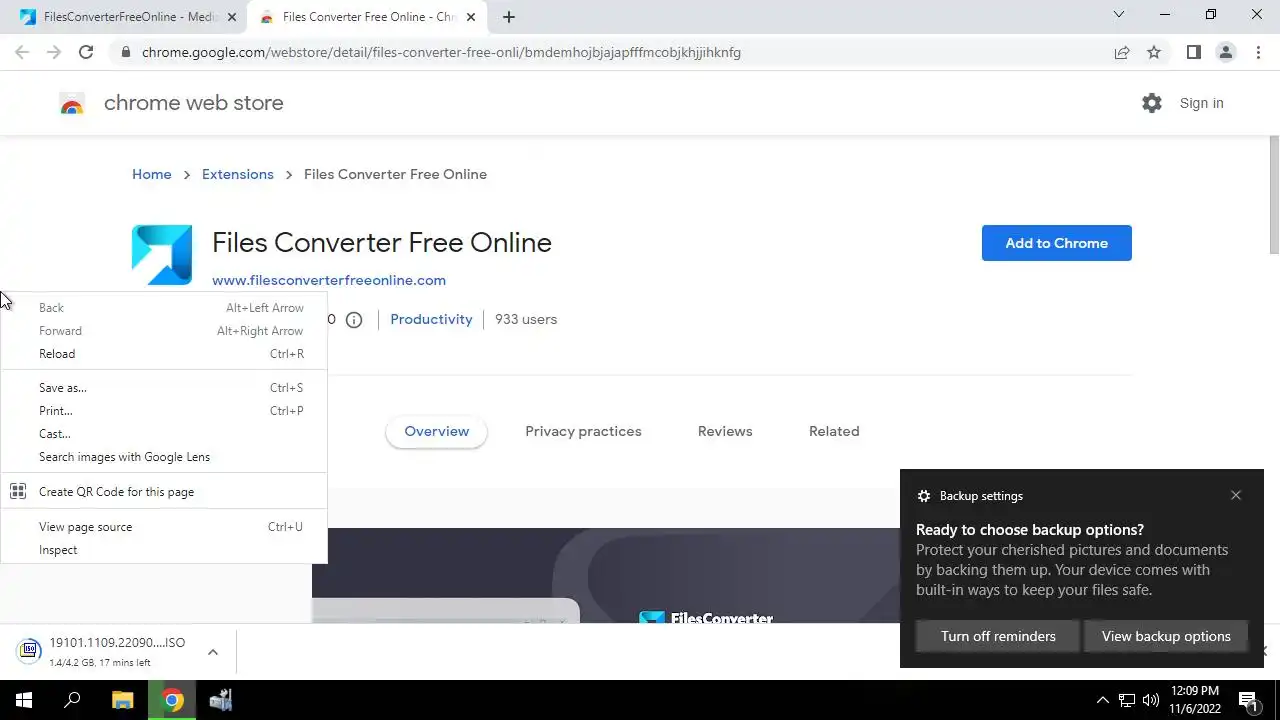Open network tray icon
This screenshot has height=720, width=1280.
(1127, 700)
